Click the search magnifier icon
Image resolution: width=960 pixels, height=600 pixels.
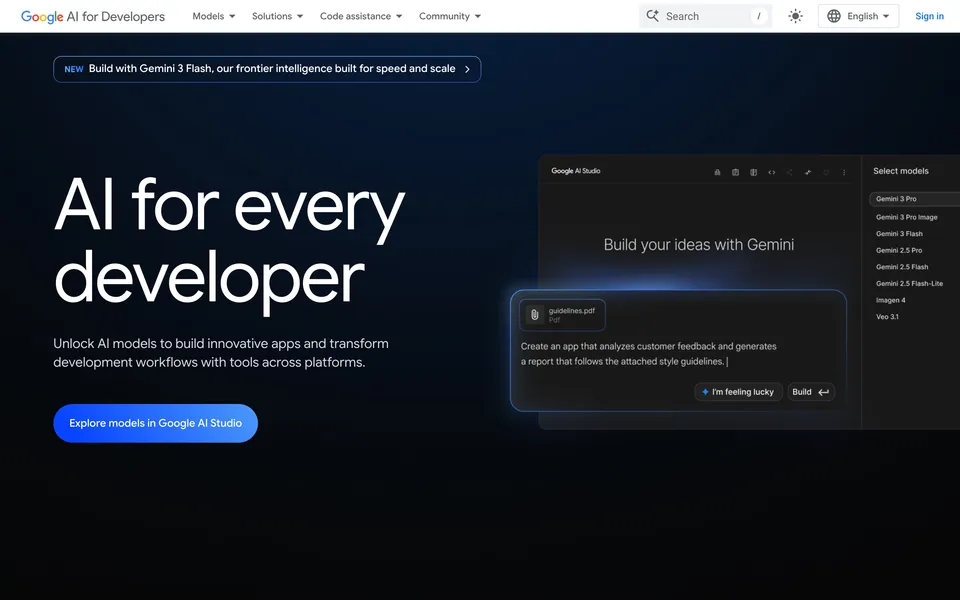pos(652,16)
